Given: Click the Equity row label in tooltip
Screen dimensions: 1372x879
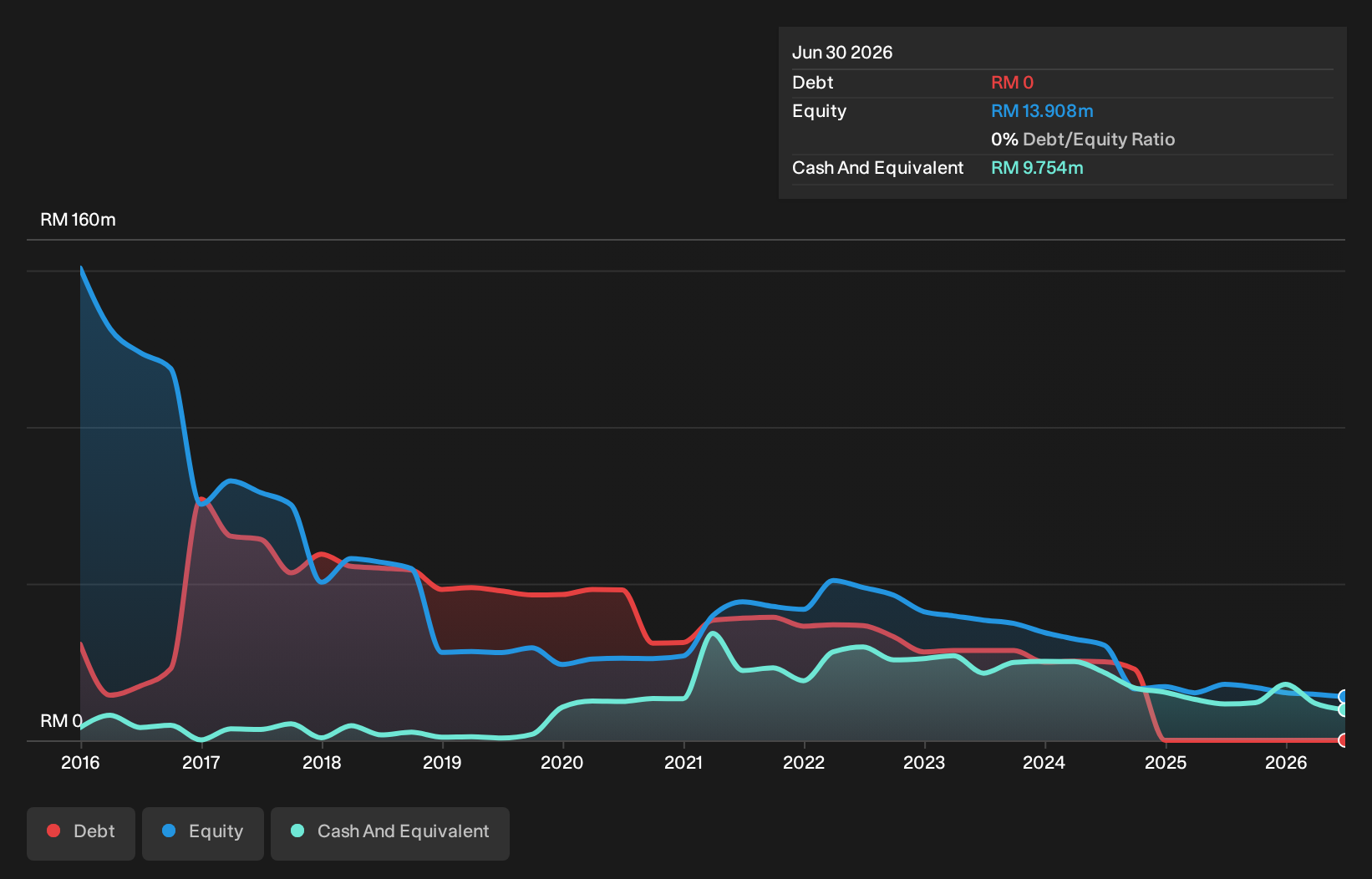Looking at the screenshot, I should tap(819, 111).
